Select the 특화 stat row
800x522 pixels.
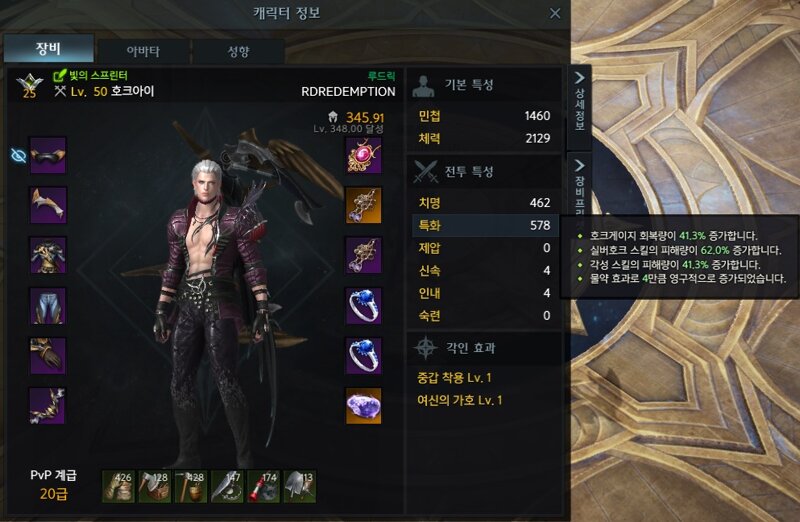[485, 225]
